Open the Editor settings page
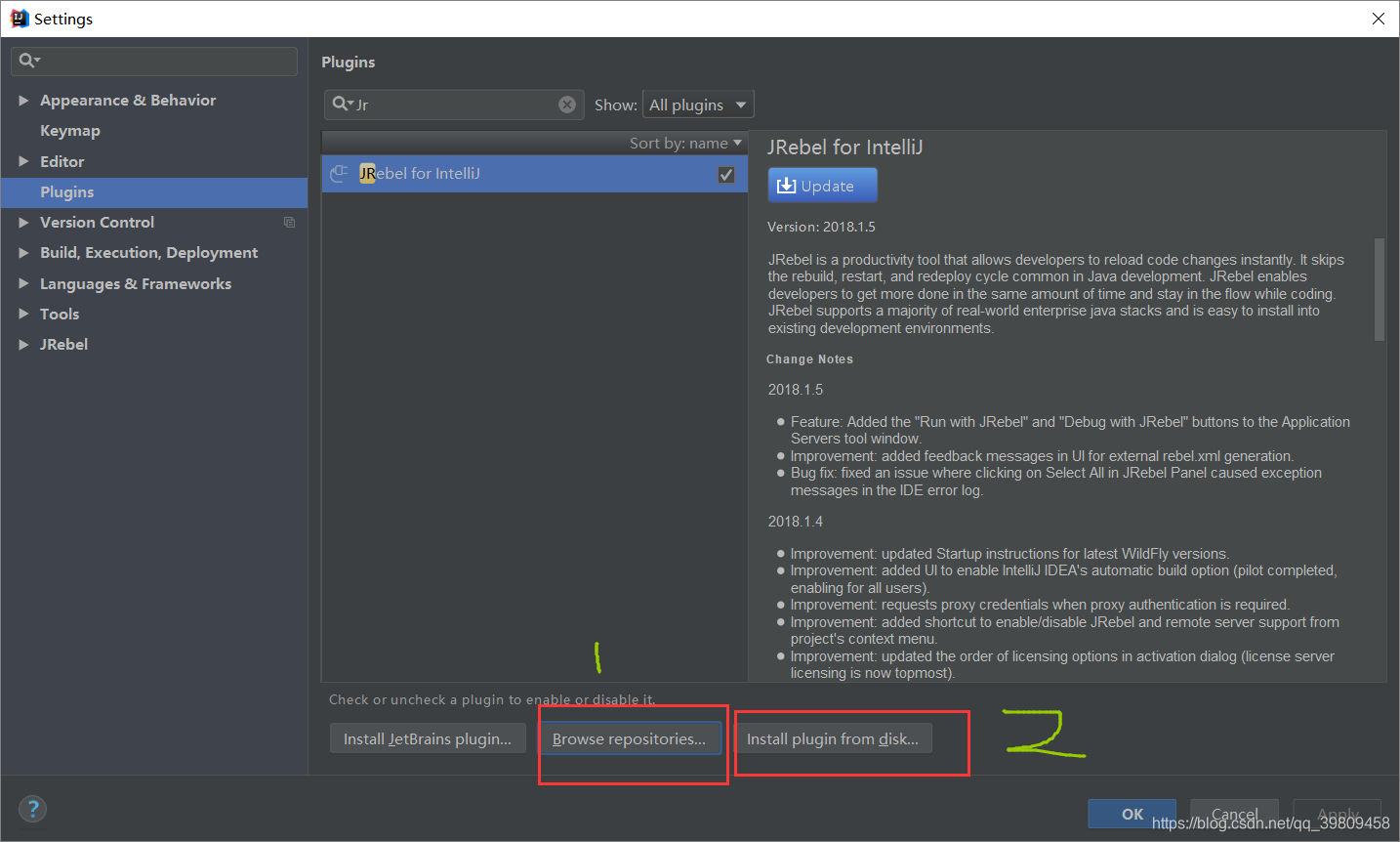The image size is (1400, 842). click(62, 161)
